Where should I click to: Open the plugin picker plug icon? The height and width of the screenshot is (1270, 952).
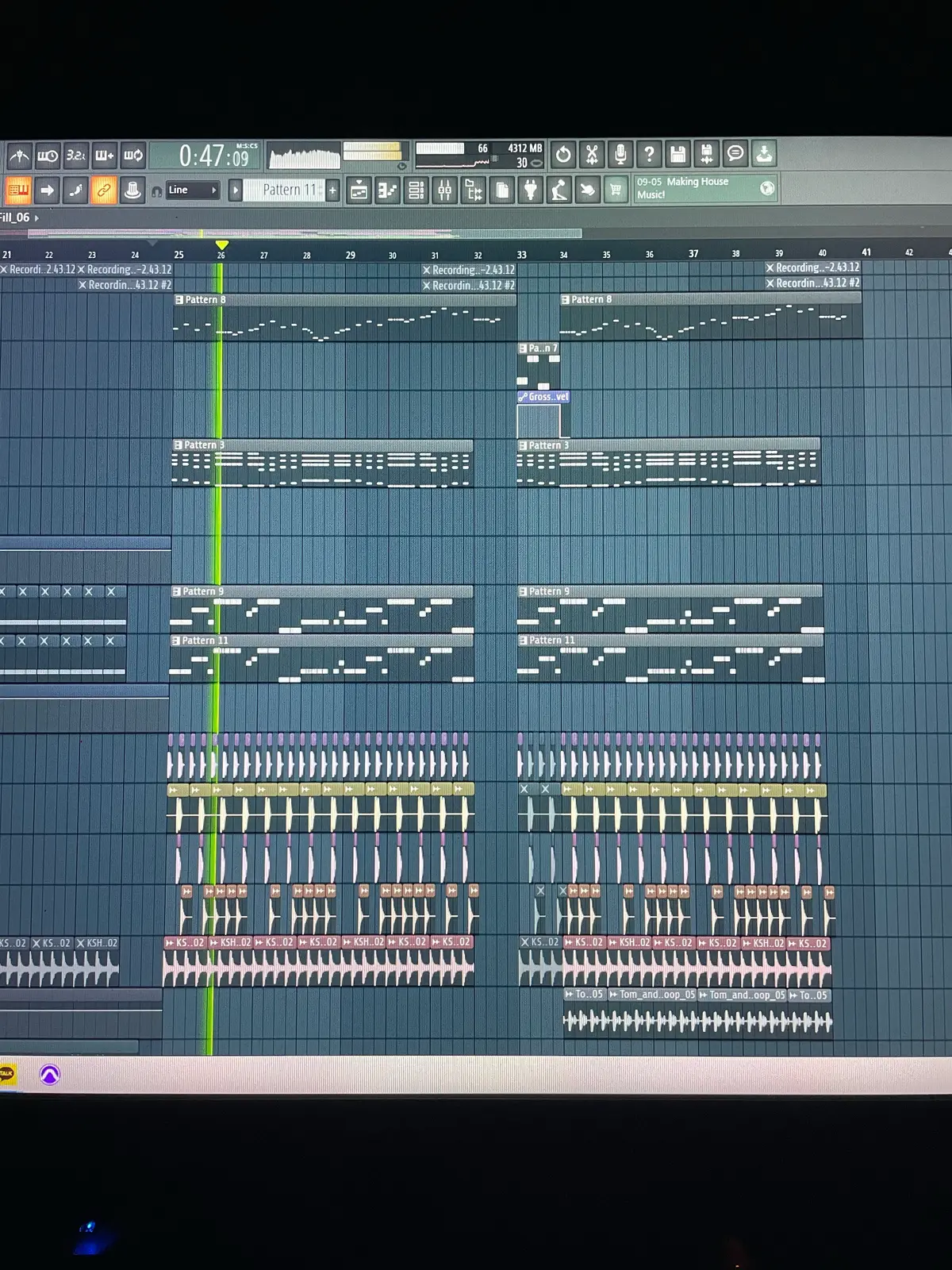[531, 190]
